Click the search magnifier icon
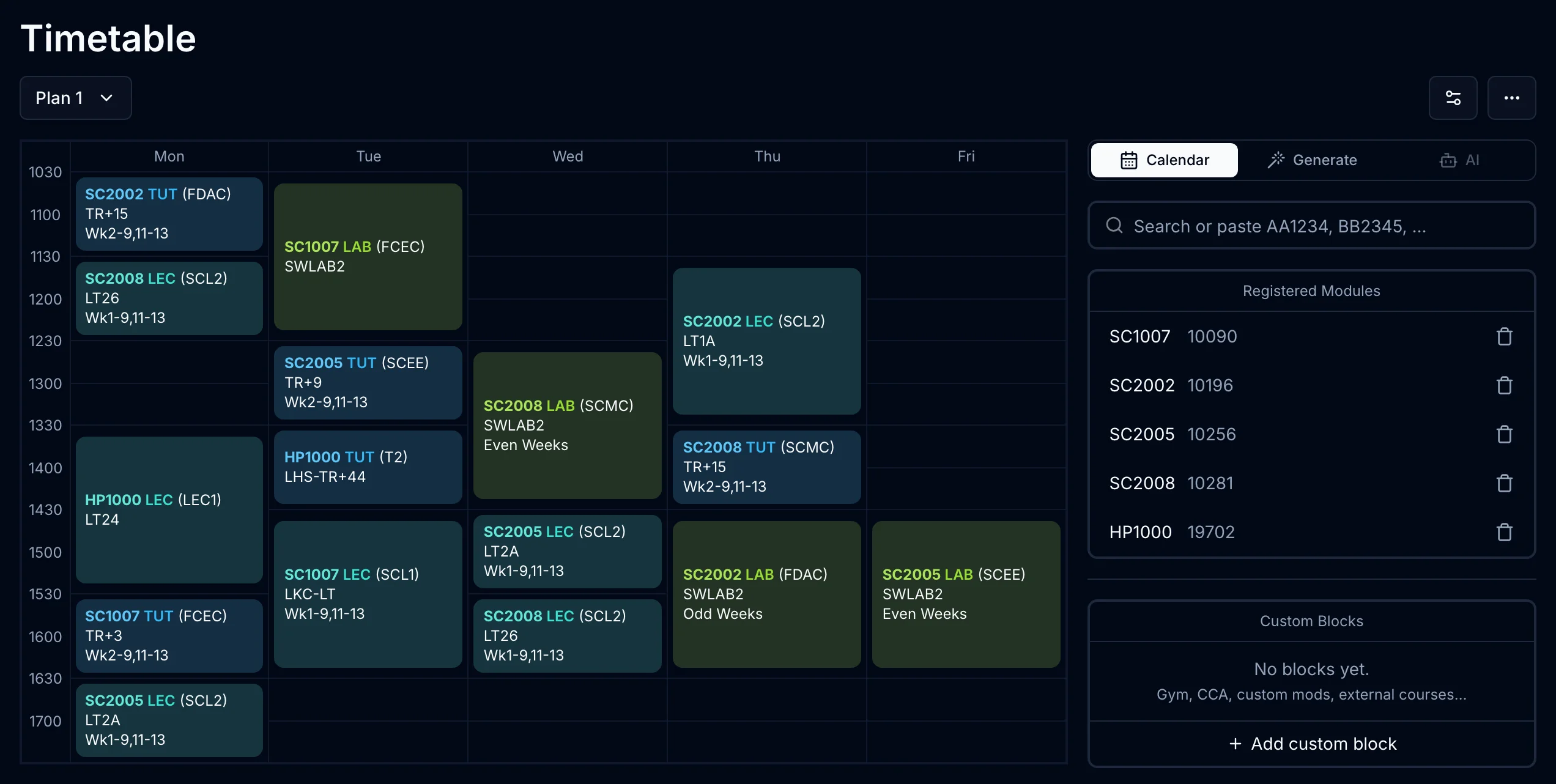The image size is (1556, 784). click(x=1114, y=226)
